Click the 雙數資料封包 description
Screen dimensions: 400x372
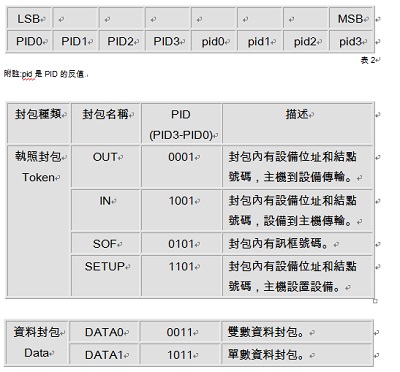[297, 332]
